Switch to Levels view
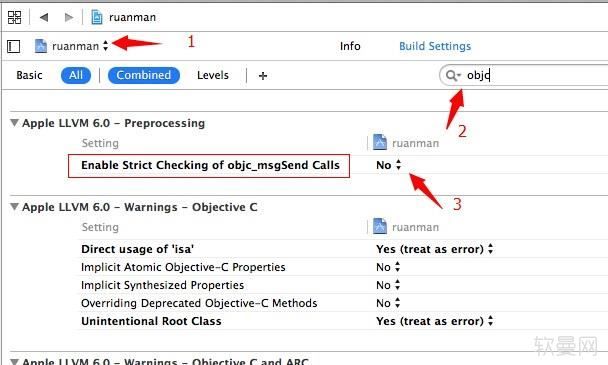 (213, 75)
